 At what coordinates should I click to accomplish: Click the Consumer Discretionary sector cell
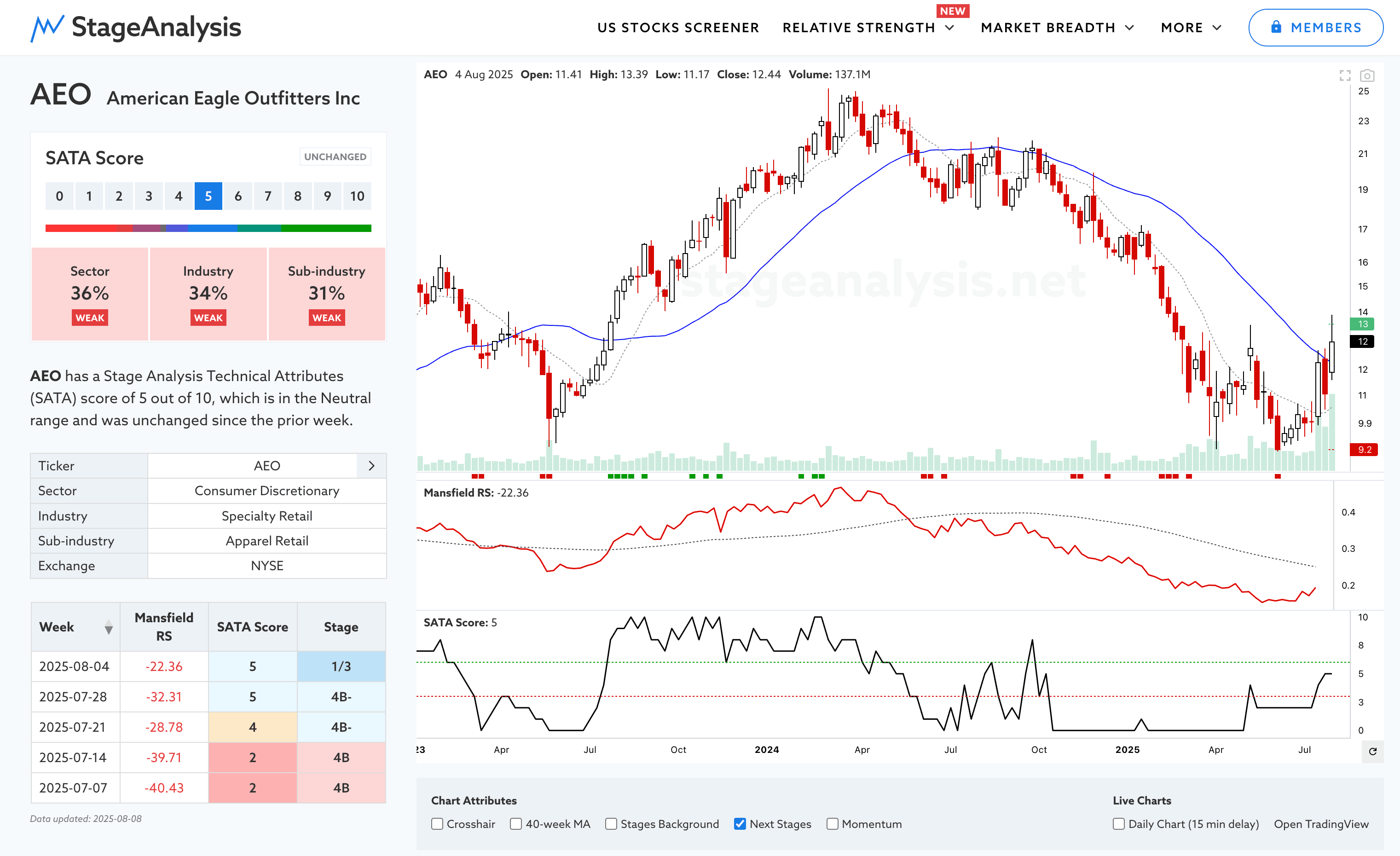(267, 491)
